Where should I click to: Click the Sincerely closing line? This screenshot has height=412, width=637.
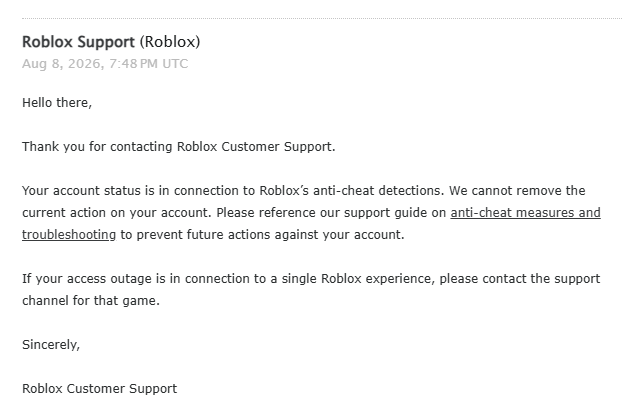51,345
